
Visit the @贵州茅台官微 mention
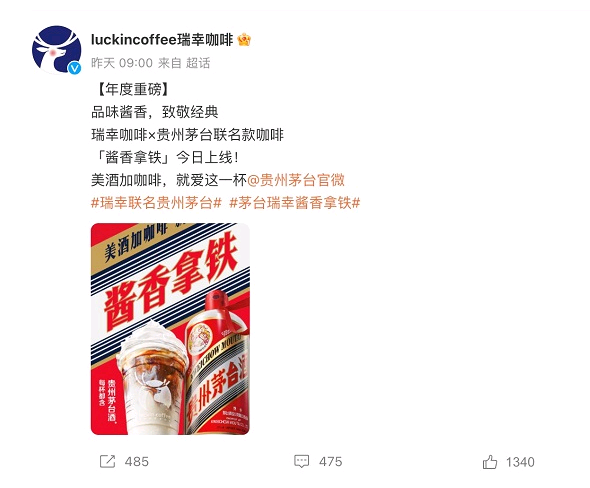click(x=296, y=180)
